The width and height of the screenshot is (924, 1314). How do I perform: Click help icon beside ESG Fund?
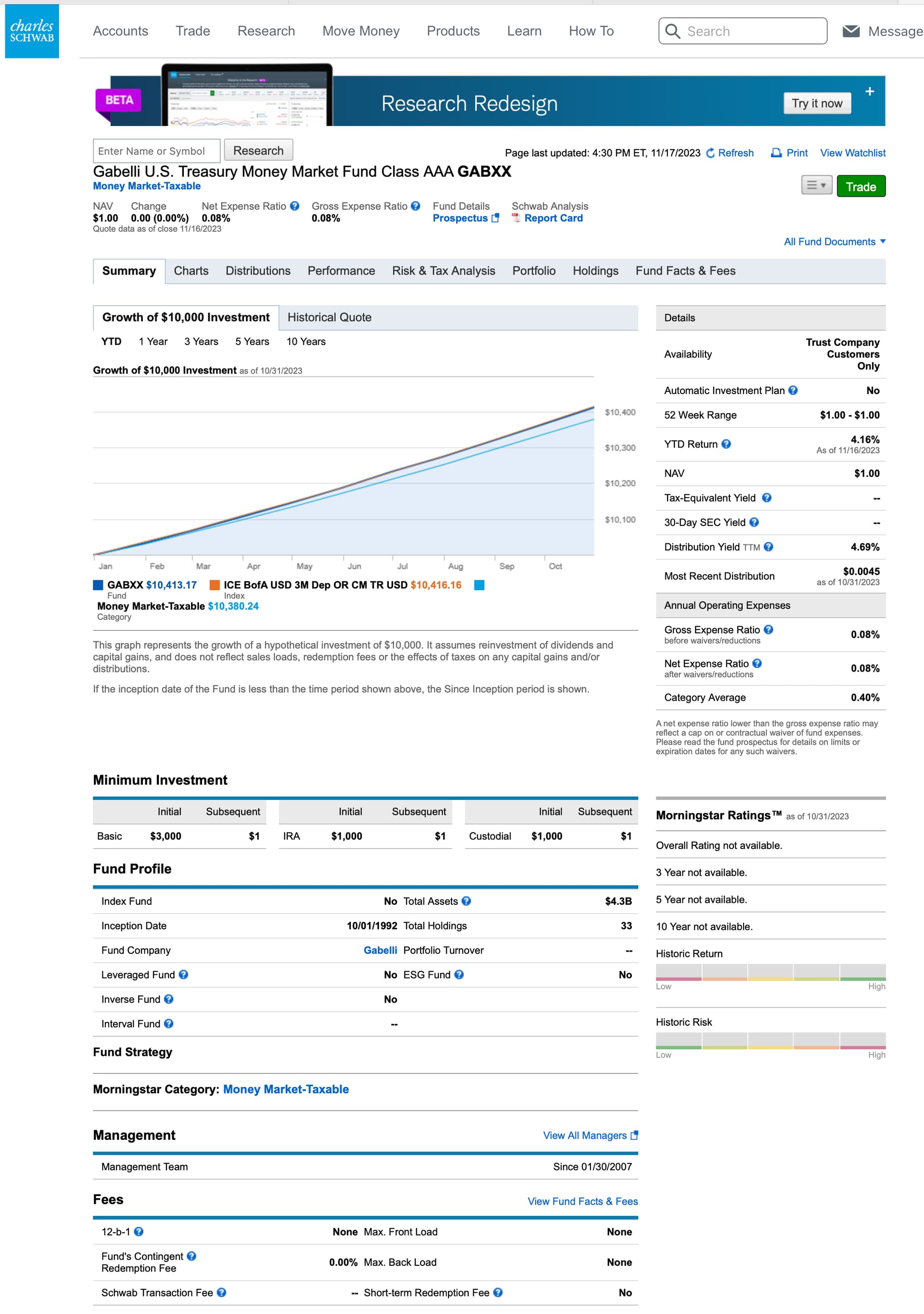click(x=459, y=975)
